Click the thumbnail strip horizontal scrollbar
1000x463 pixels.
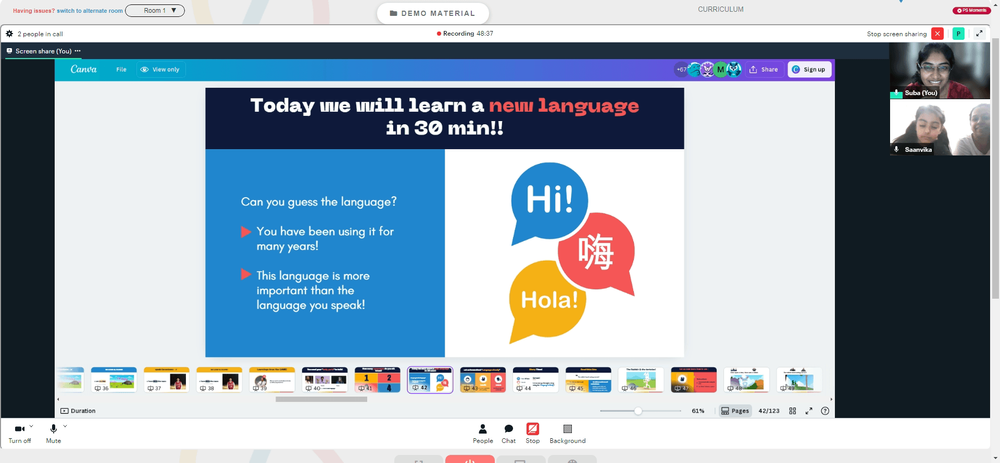click(x=321, y=399)
